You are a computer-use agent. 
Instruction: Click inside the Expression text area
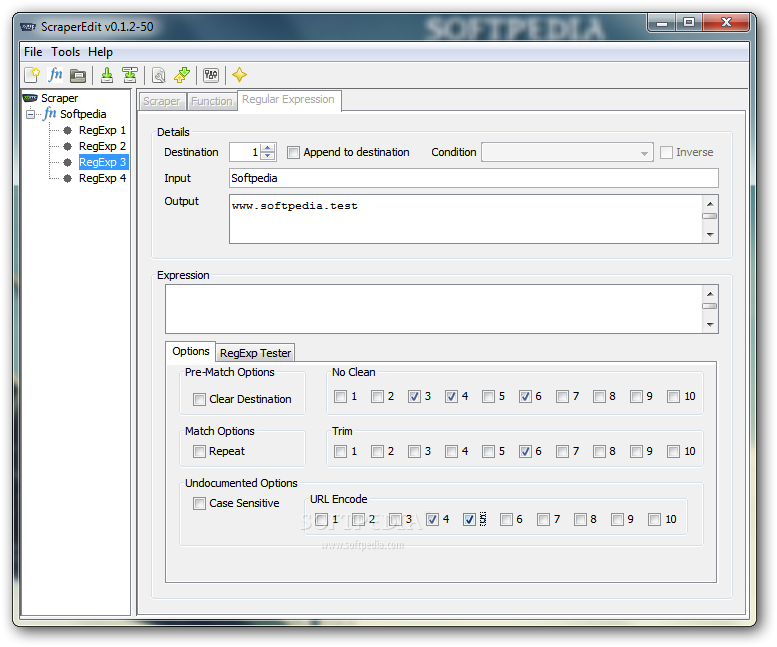pos(434,309)
